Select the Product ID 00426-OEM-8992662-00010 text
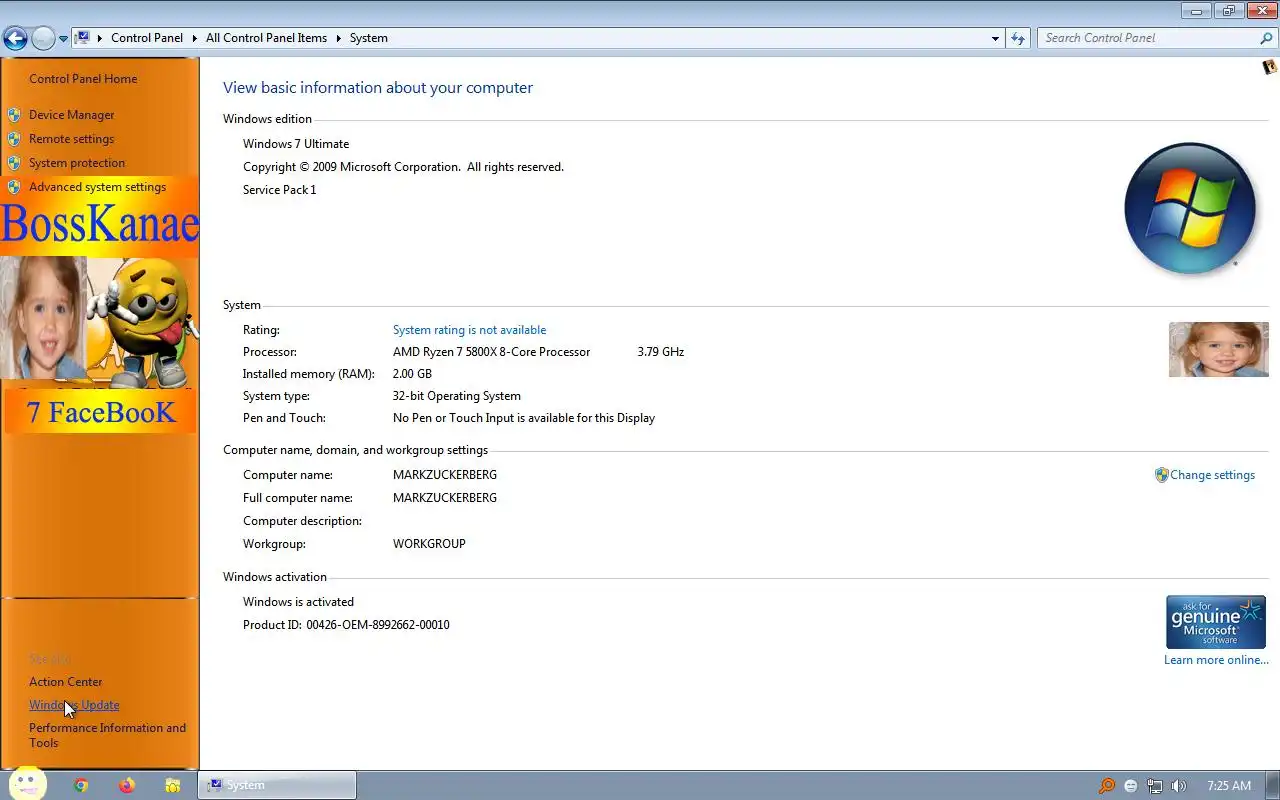1280x800 pixels. coord(346,625)
